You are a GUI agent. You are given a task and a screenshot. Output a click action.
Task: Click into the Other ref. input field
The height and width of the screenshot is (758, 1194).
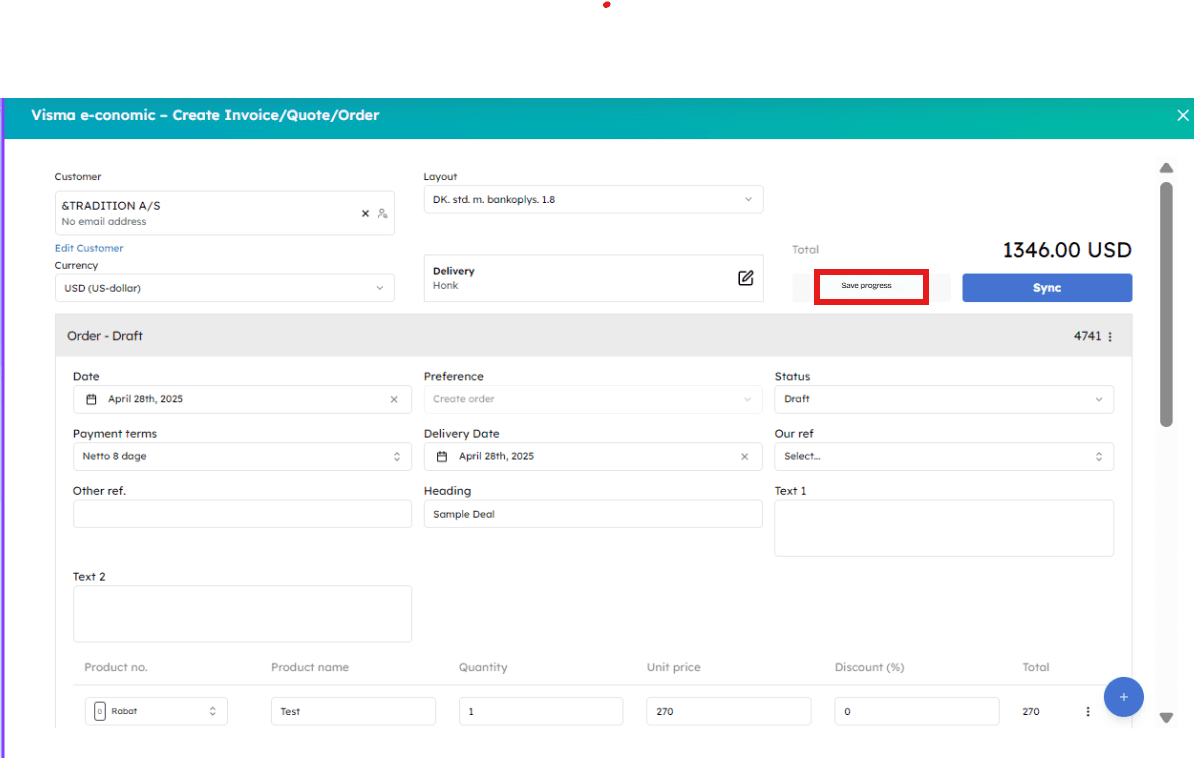(242, 514)
